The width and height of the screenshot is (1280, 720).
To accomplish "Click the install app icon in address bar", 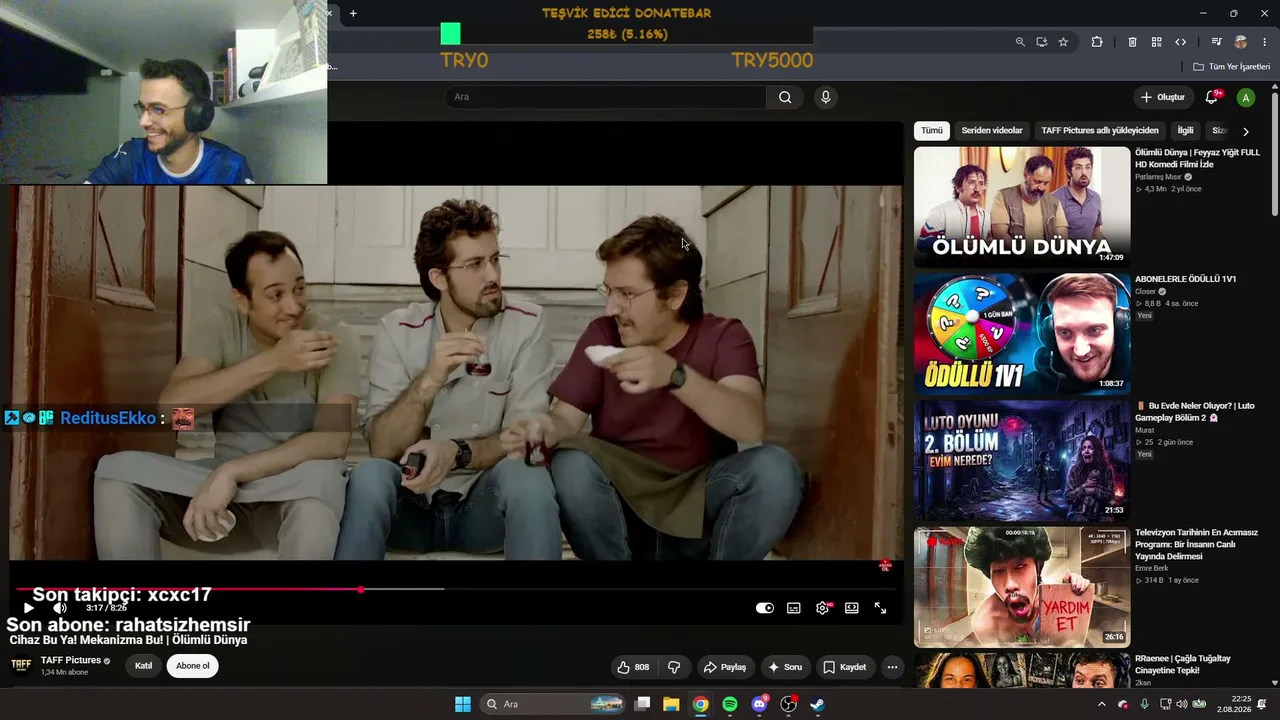I will point(1041,42).
